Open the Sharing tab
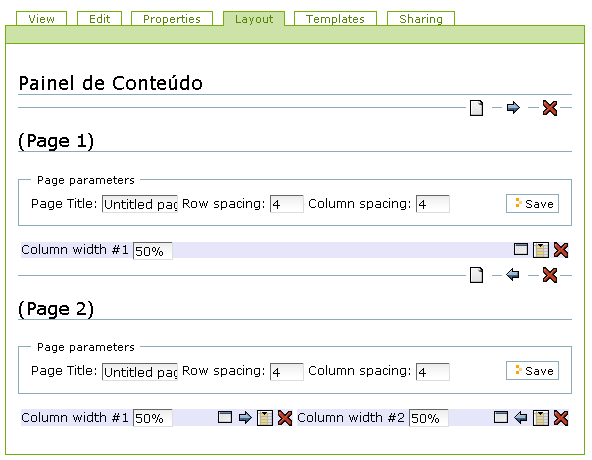 [x=421, y=19]
